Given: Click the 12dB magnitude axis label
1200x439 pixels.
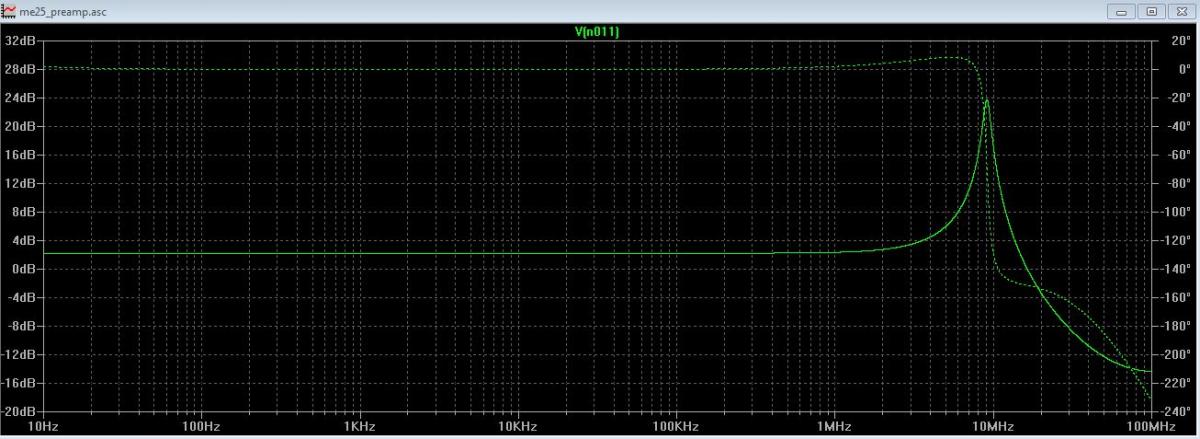Looking at the screenshot, I should (x=22, y=183).
